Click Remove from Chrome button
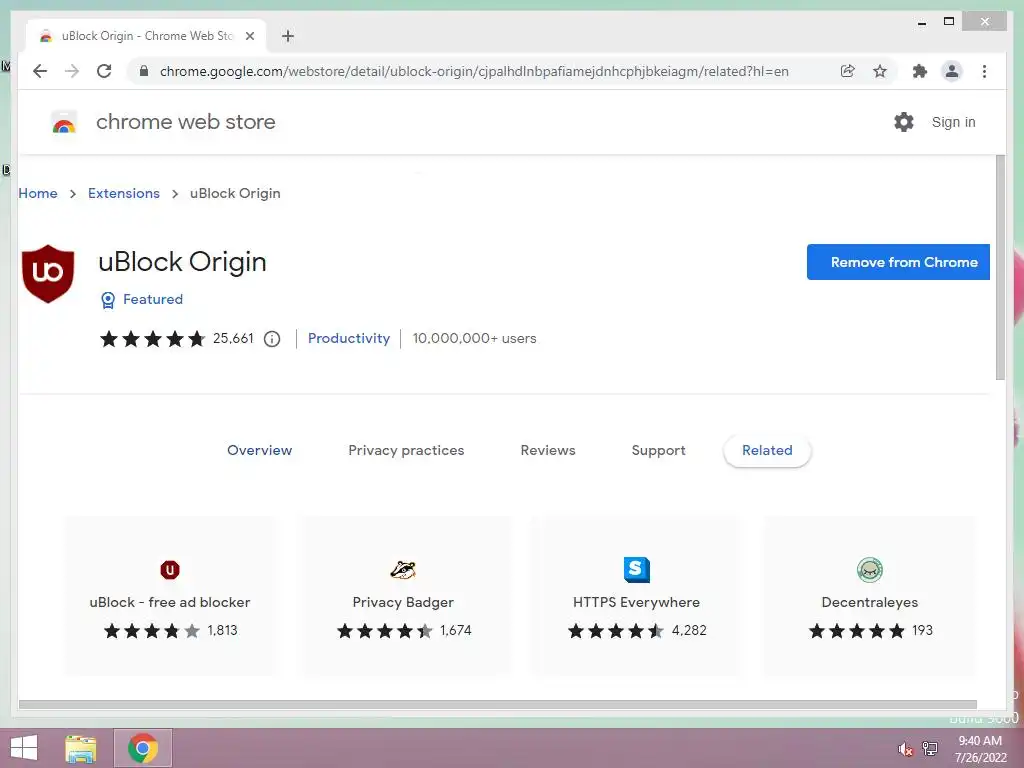Viewport: 1024px width, 768px height. pos(898,262)
